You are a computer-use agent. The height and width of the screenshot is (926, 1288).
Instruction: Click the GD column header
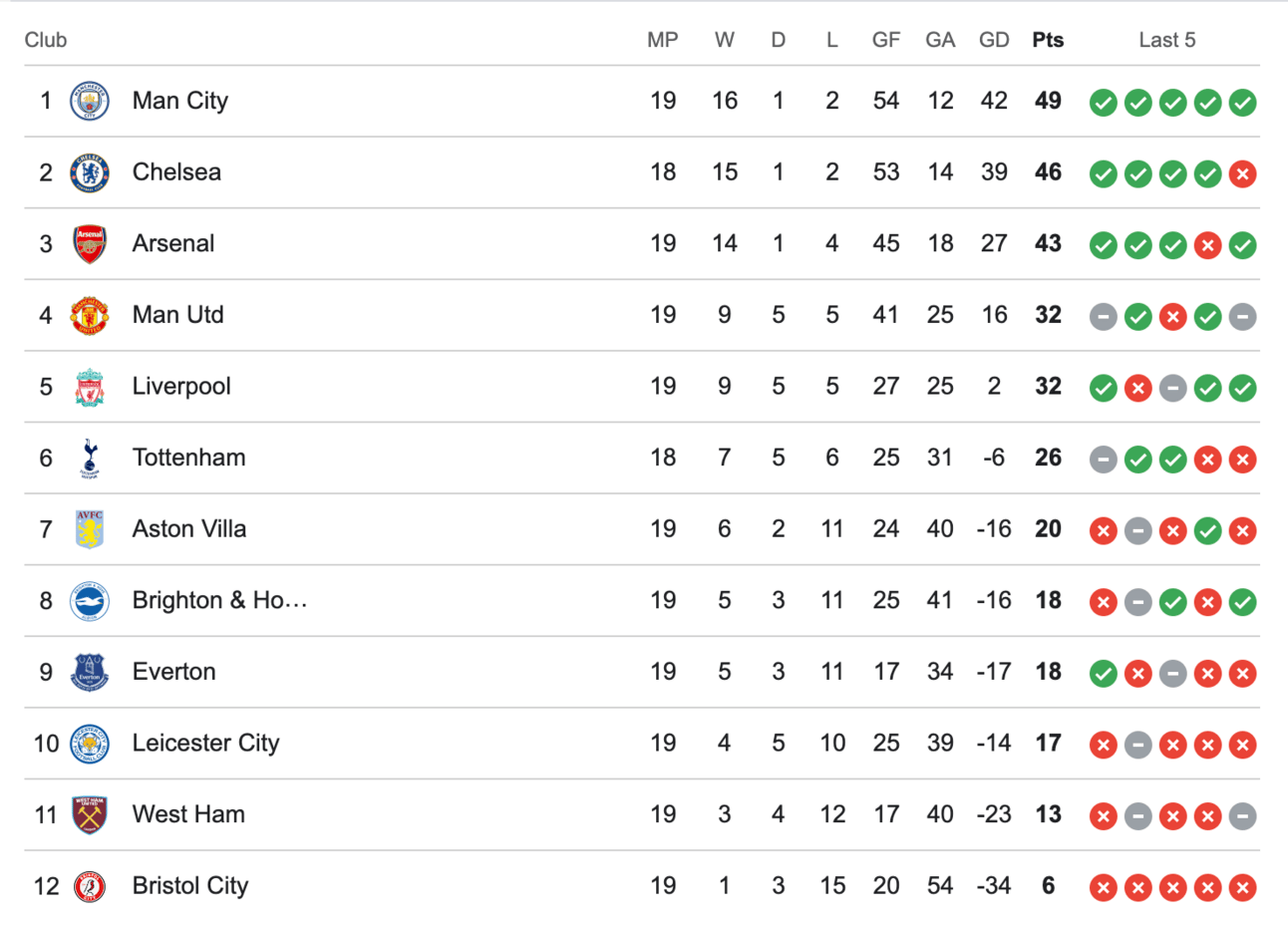click(994, 40)
